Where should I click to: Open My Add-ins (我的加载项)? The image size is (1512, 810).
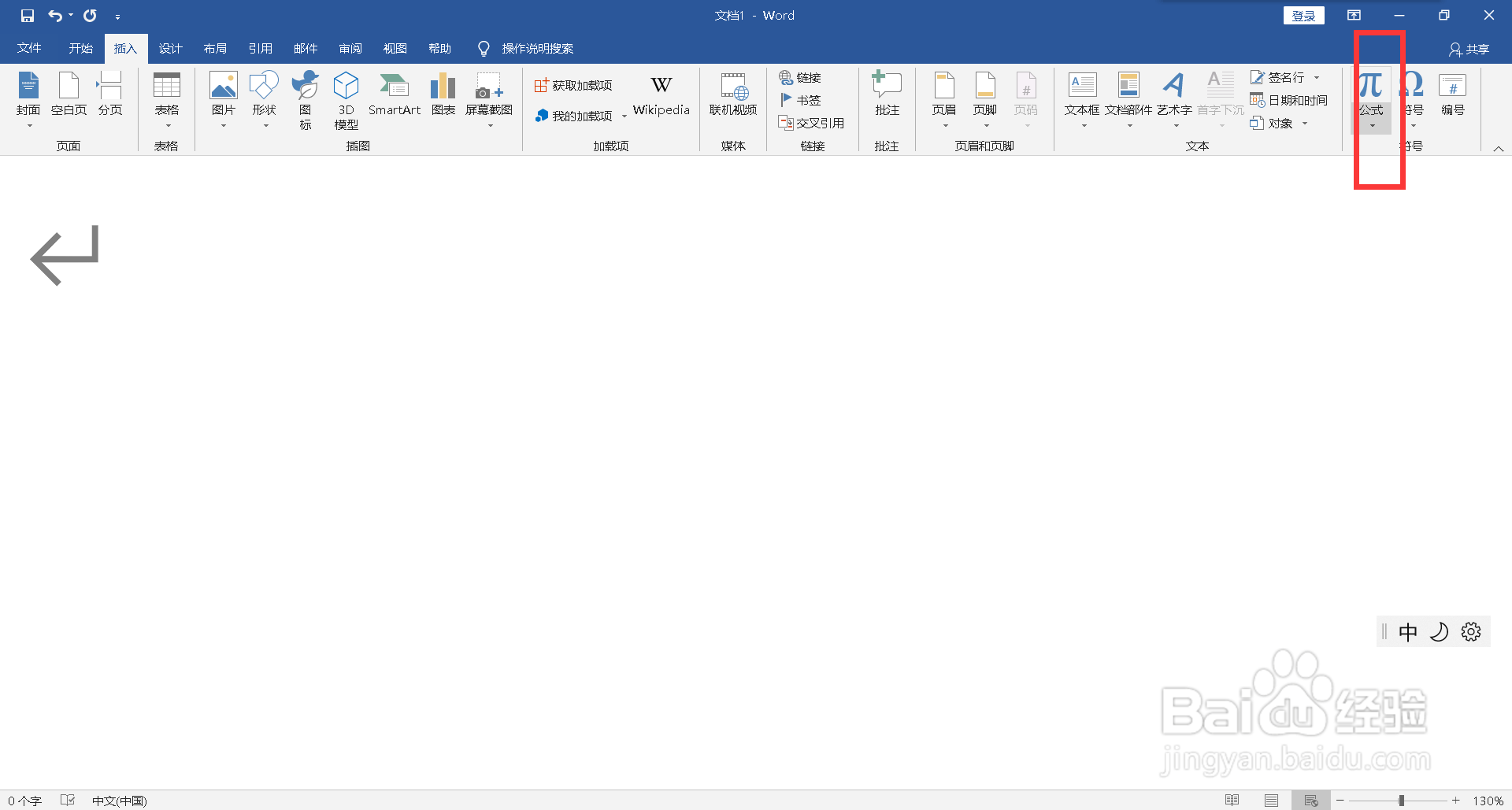[573, 116]
